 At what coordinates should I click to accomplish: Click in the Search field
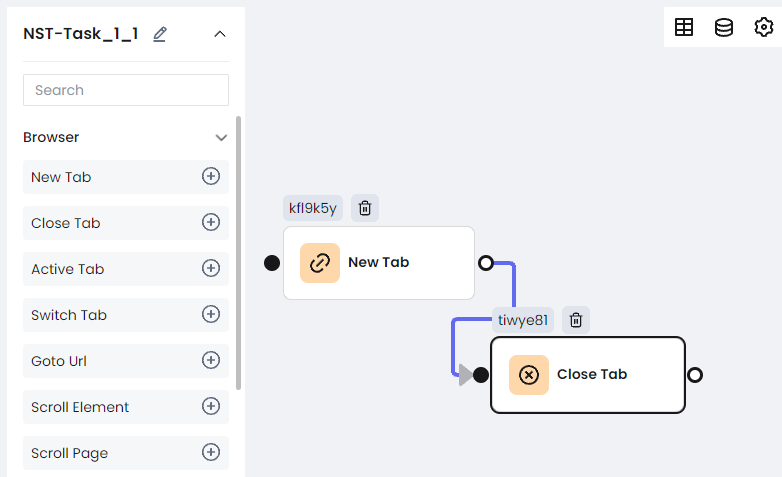pos(126,90)
